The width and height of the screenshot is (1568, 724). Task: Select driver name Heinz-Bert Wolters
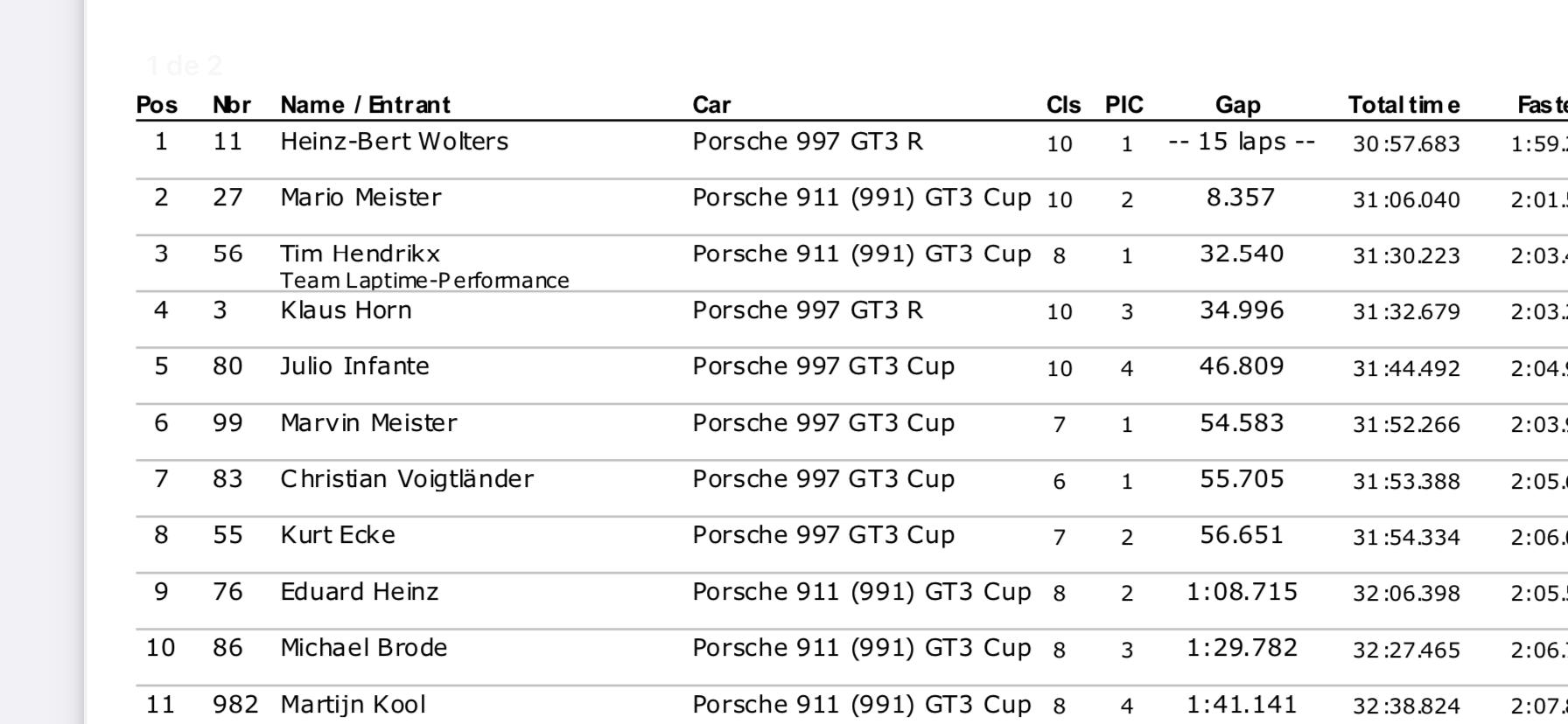click(394, 142)
